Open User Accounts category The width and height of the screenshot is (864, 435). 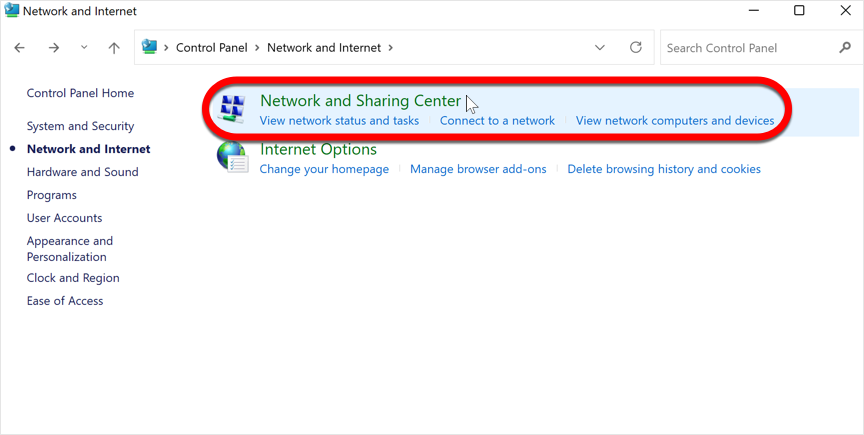point(64,218)
